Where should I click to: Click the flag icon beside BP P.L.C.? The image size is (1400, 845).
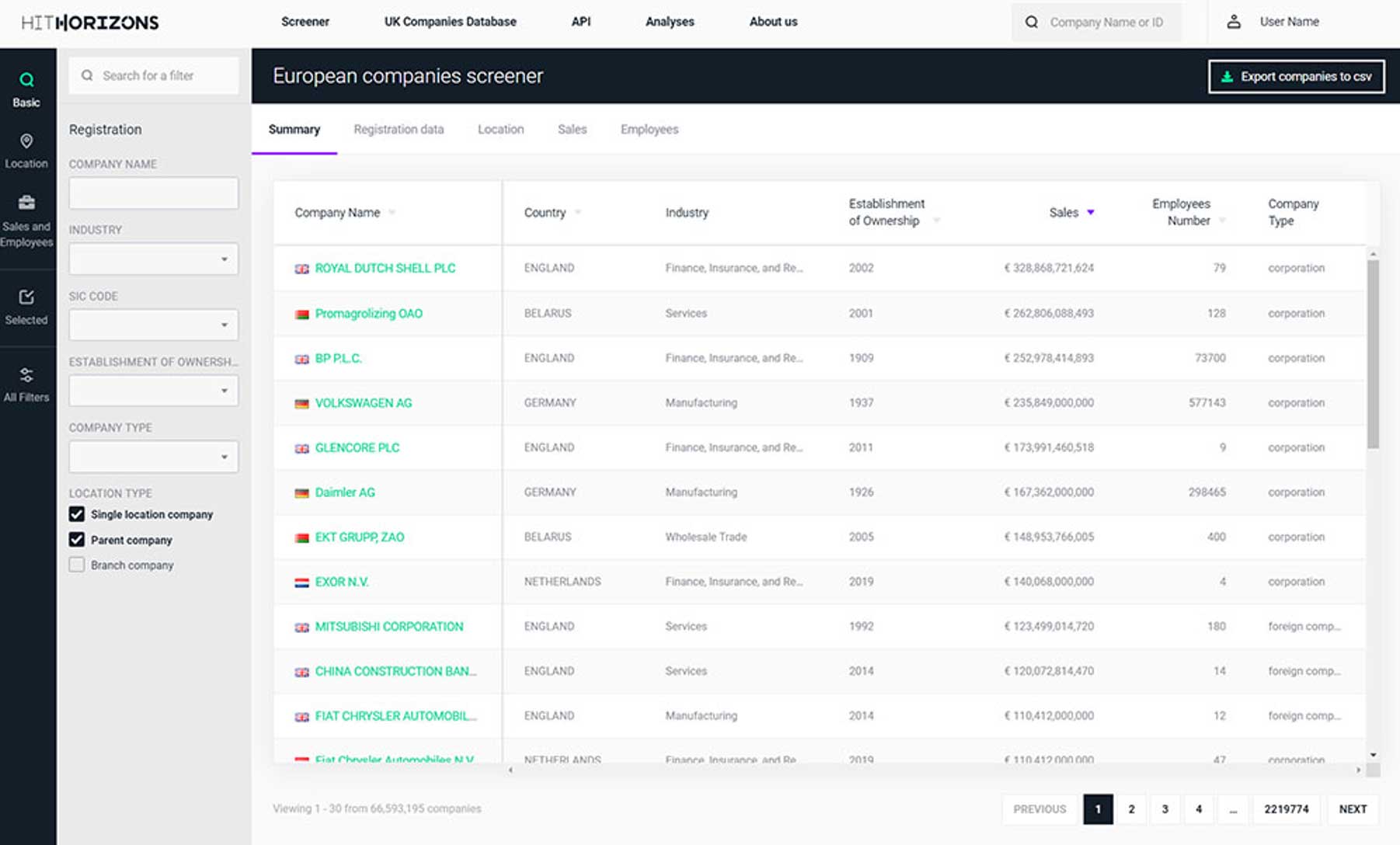(302, 359)
